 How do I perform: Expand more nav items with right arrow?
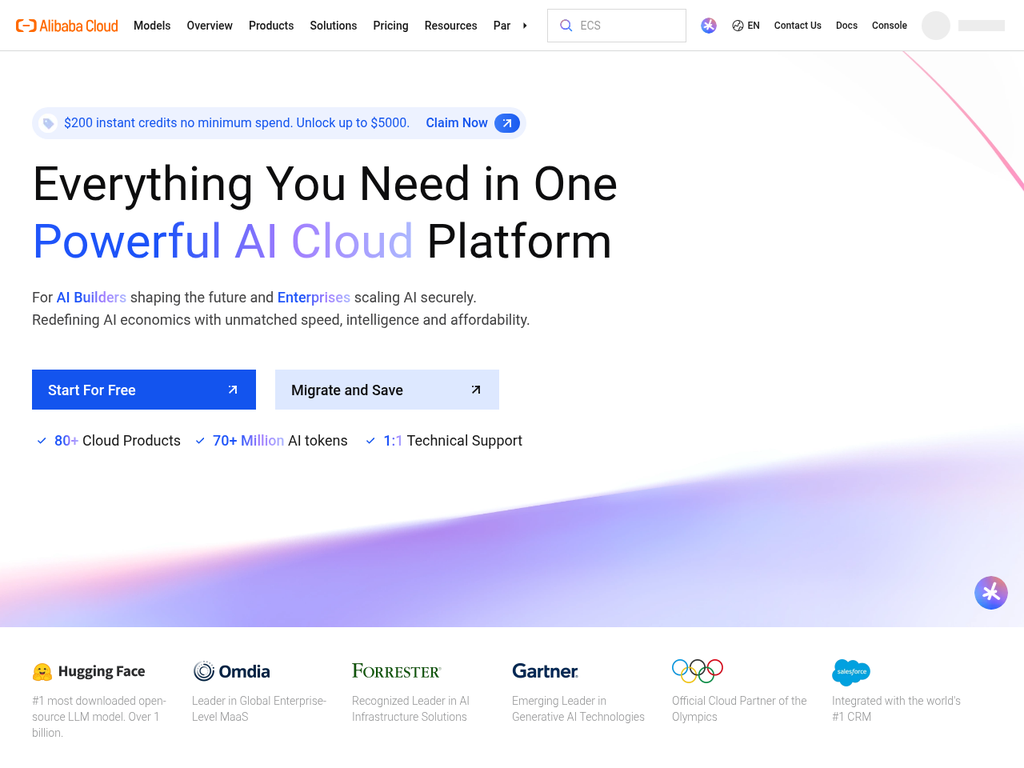tap(524, 25)
